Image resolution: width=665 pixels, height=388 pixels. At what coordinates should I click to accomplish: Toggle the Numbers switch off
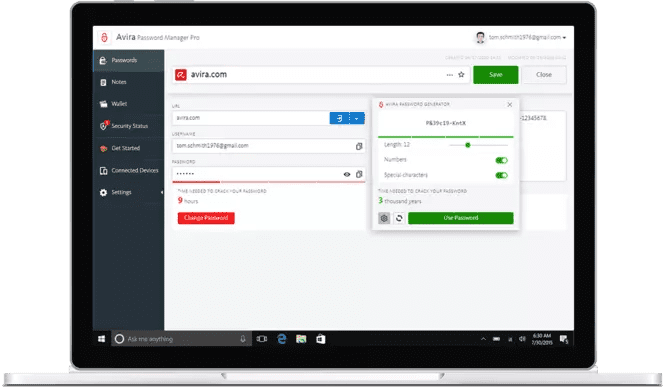tap(501, 160)
